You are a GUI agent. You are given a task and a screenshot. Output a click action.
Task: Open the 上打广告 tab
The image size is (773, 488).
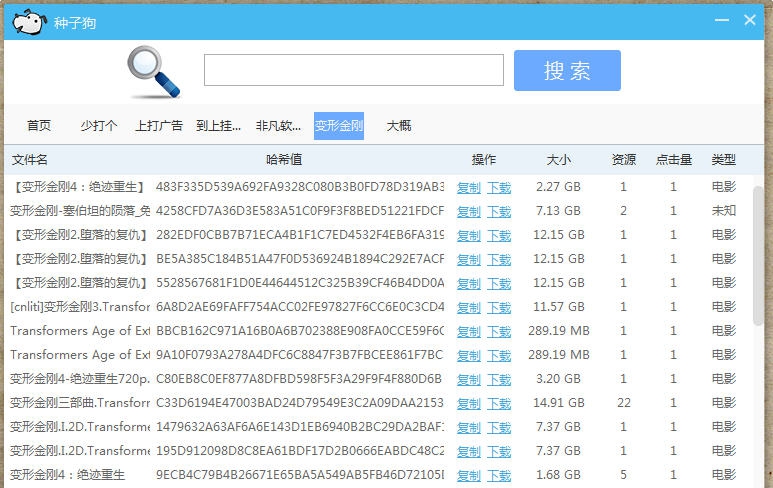159,126
